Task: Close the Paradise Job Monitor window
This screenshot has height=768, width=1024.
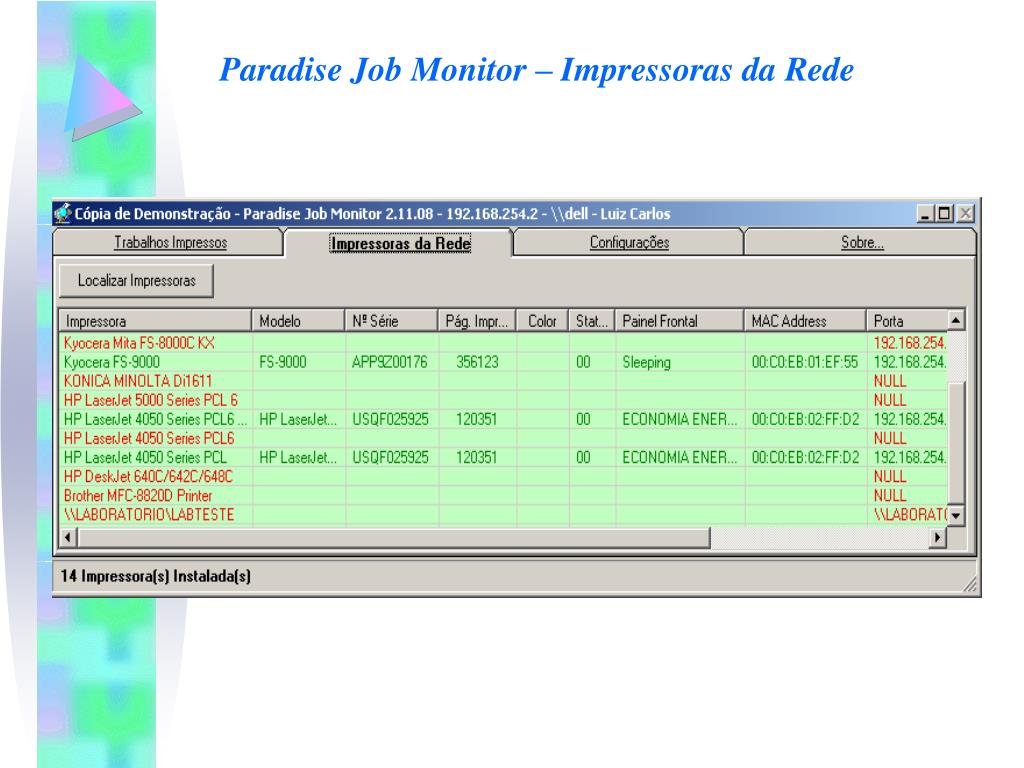Action: point(966,214)
